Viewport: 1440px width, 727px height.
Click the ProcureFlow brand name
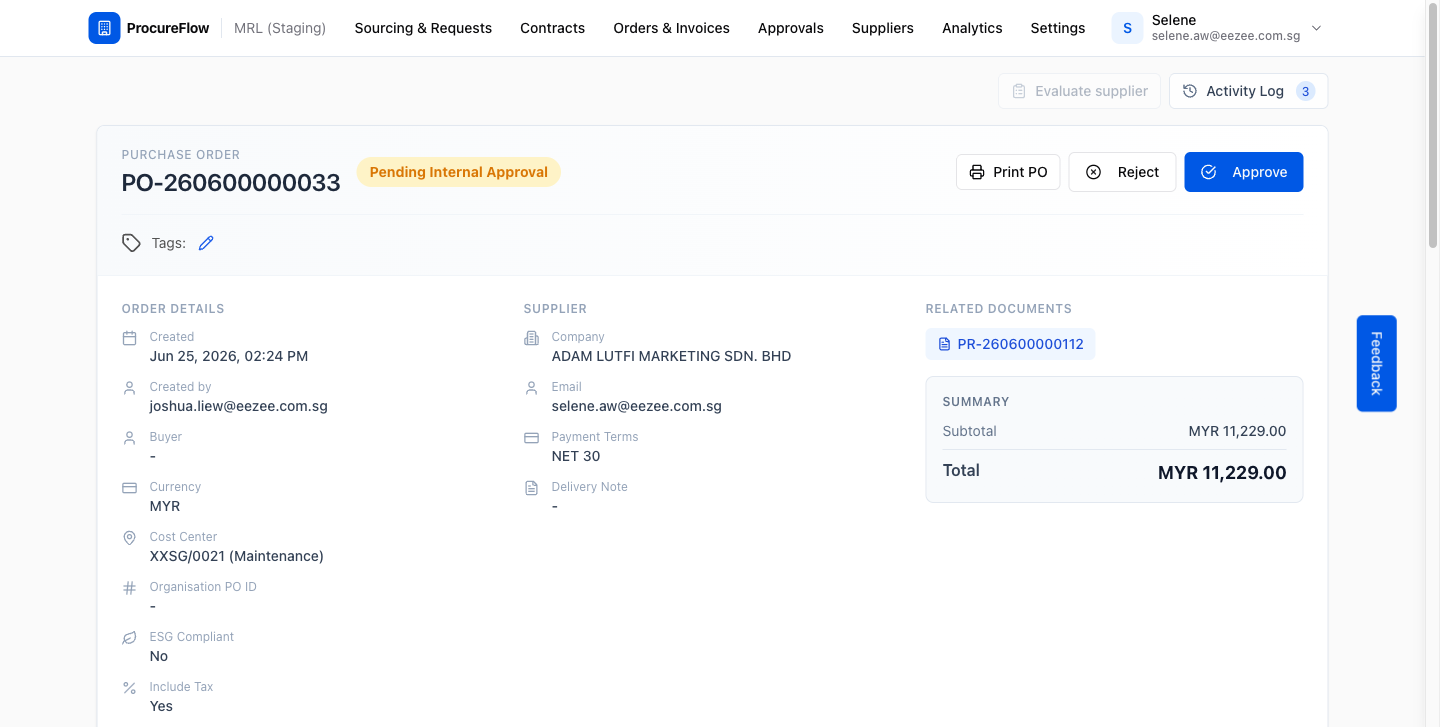coord(168,28)
